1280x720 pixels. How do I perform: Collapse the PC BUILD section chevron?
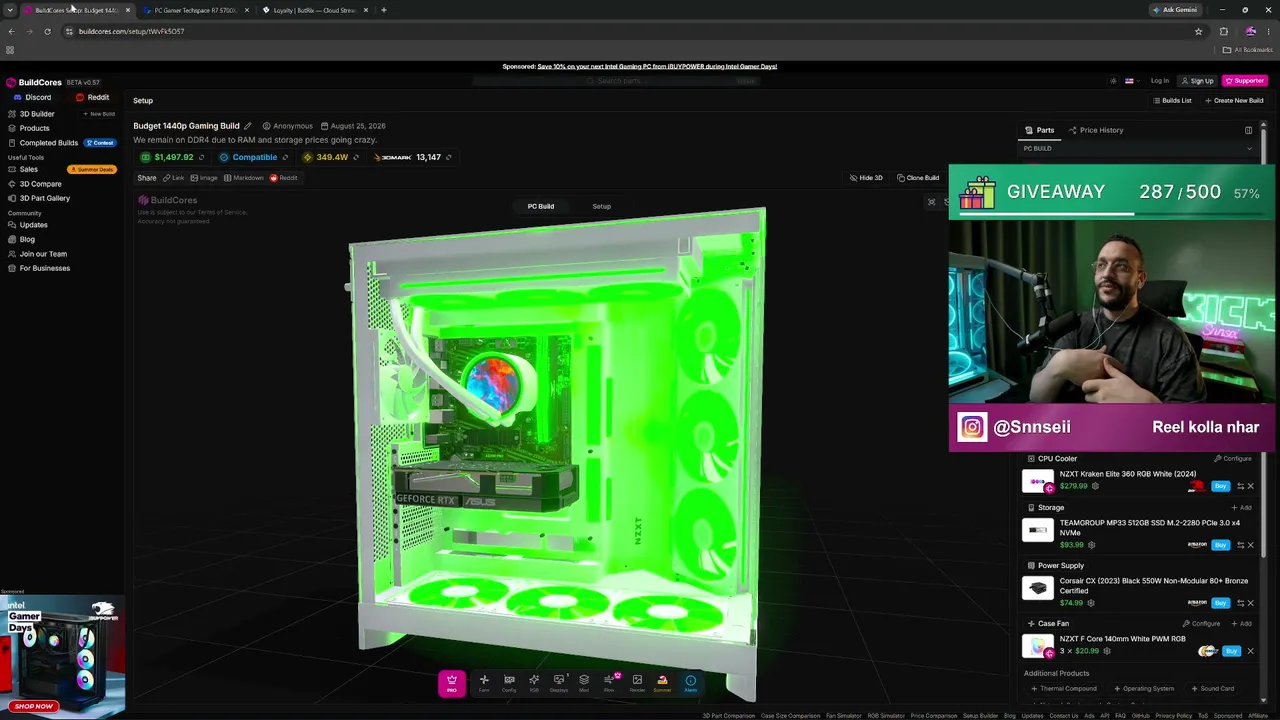1249,149
